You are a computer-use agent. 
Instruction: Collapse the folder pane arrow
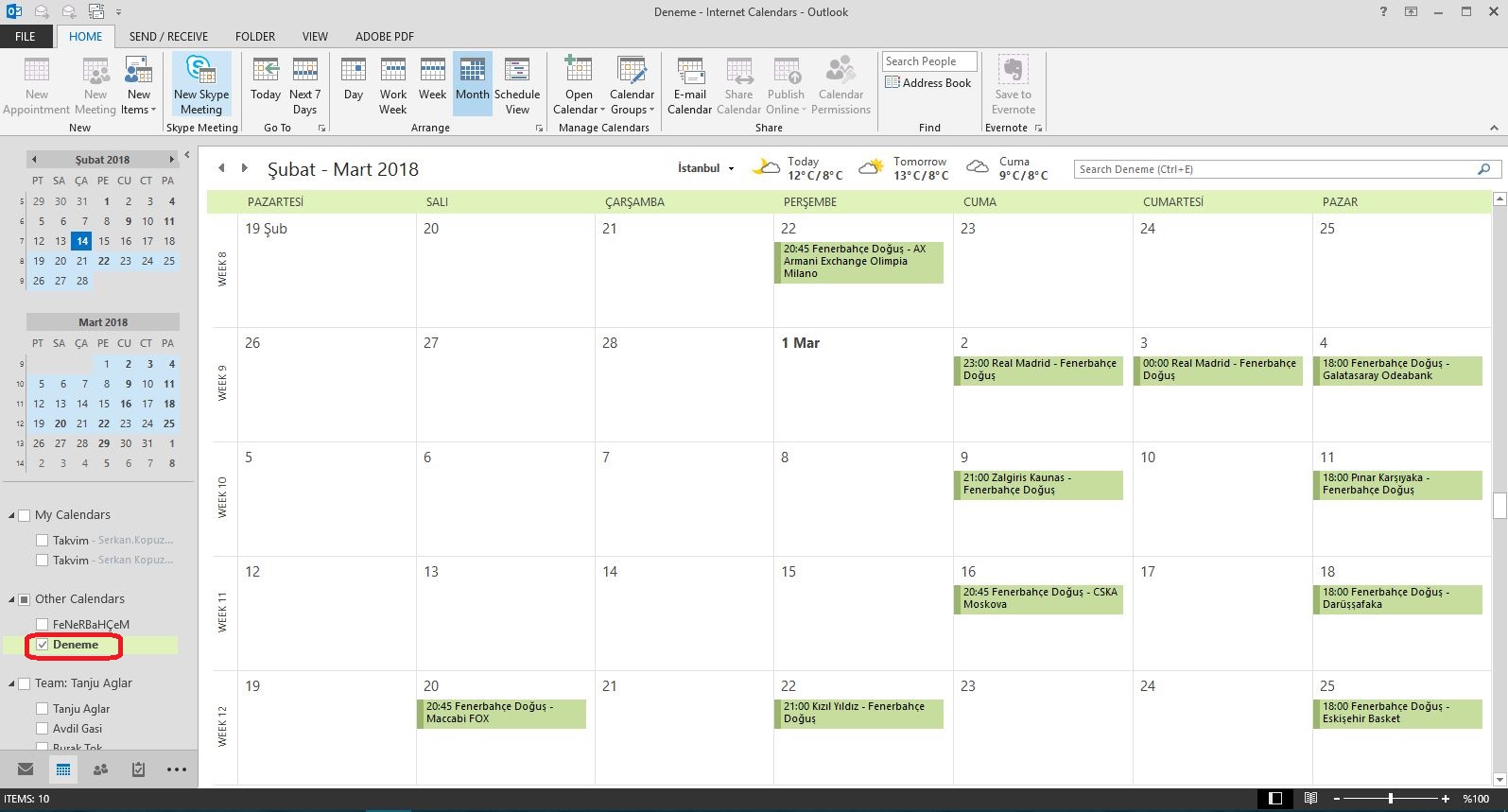(186, 155)
